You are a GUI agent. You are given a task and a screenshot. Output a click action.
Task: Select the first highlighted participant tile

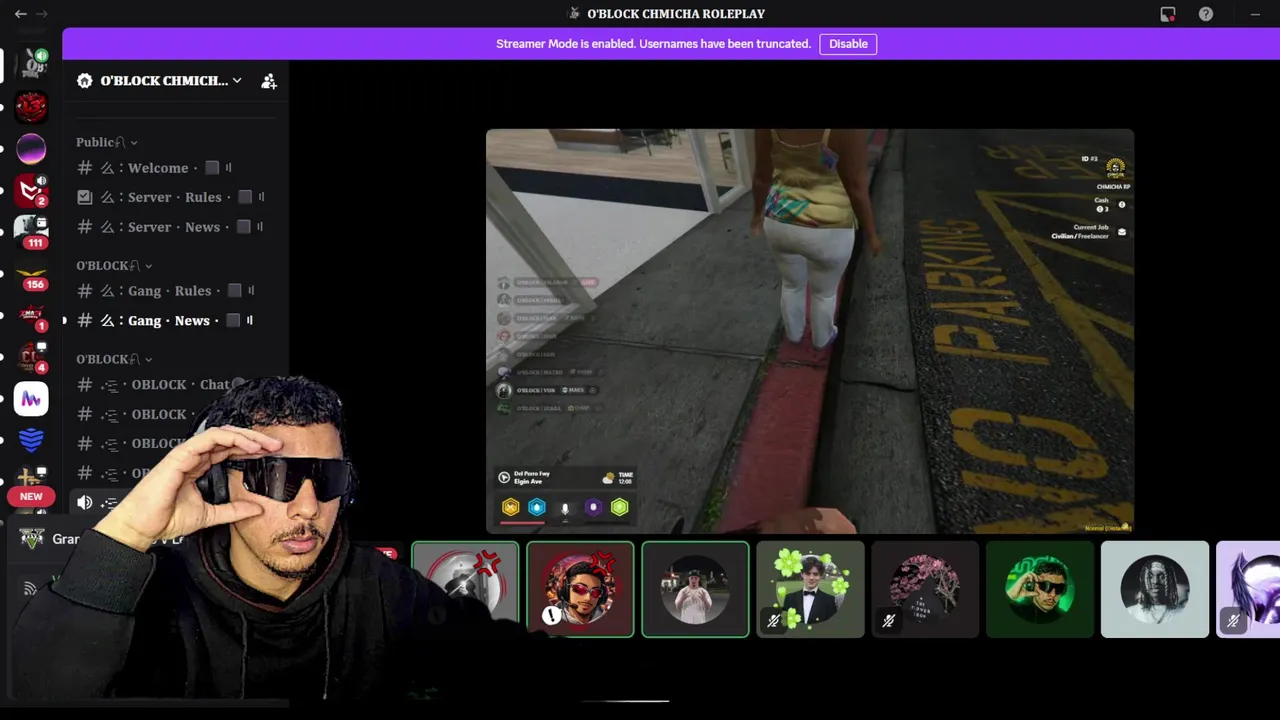pyautogui.click(x=465, y=590)
